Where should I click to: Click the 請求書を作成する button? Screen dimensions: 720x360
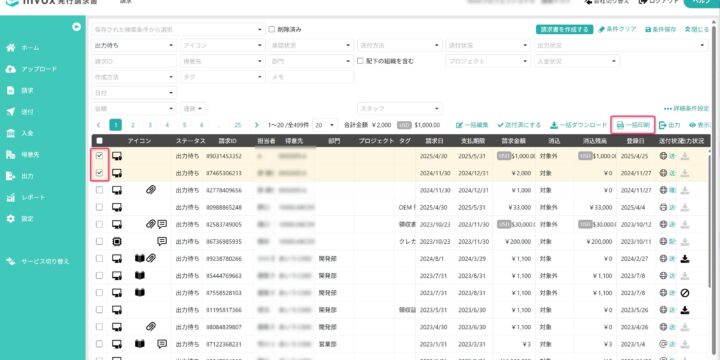[564, 29]
